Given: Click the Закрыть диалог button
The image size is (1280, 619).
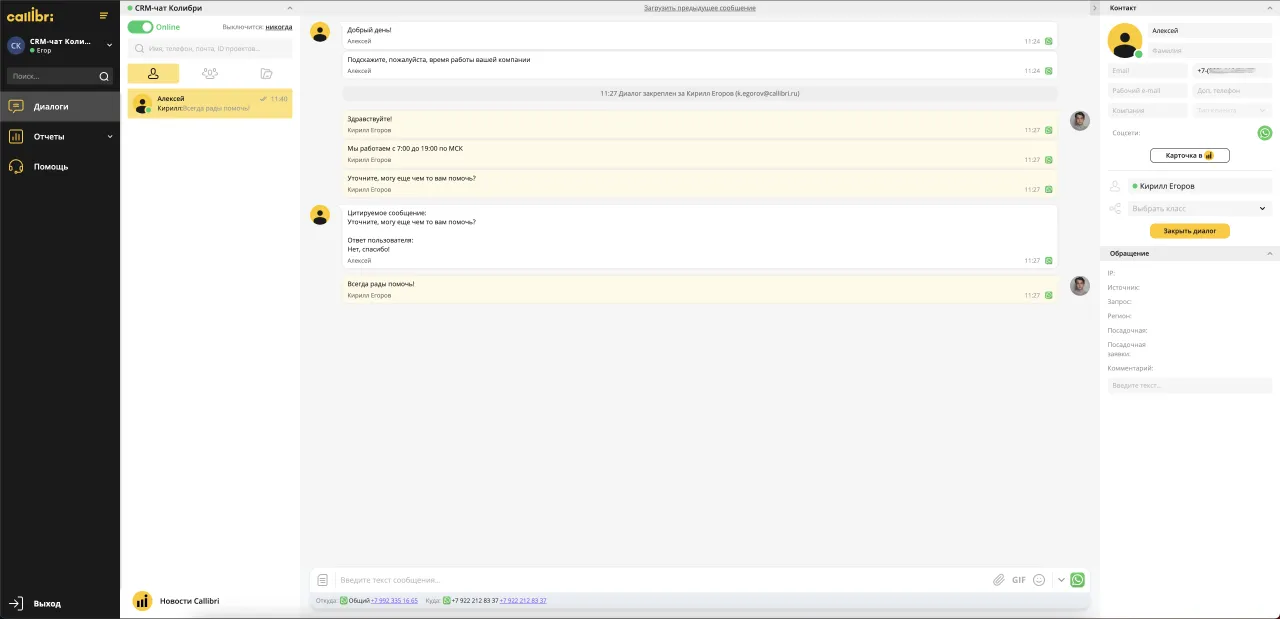Looking at the screenshot, I should pos(1189,231).
